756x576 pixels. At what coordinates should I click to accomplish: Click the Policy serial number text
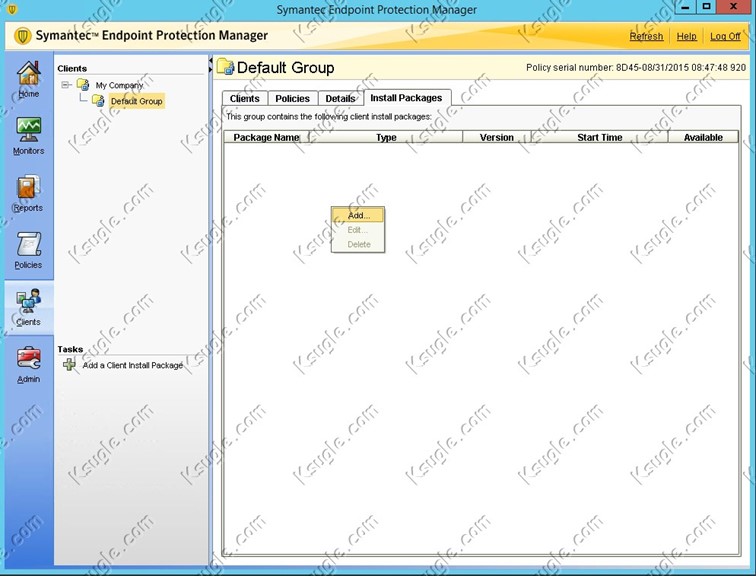[x=636, y=67]
